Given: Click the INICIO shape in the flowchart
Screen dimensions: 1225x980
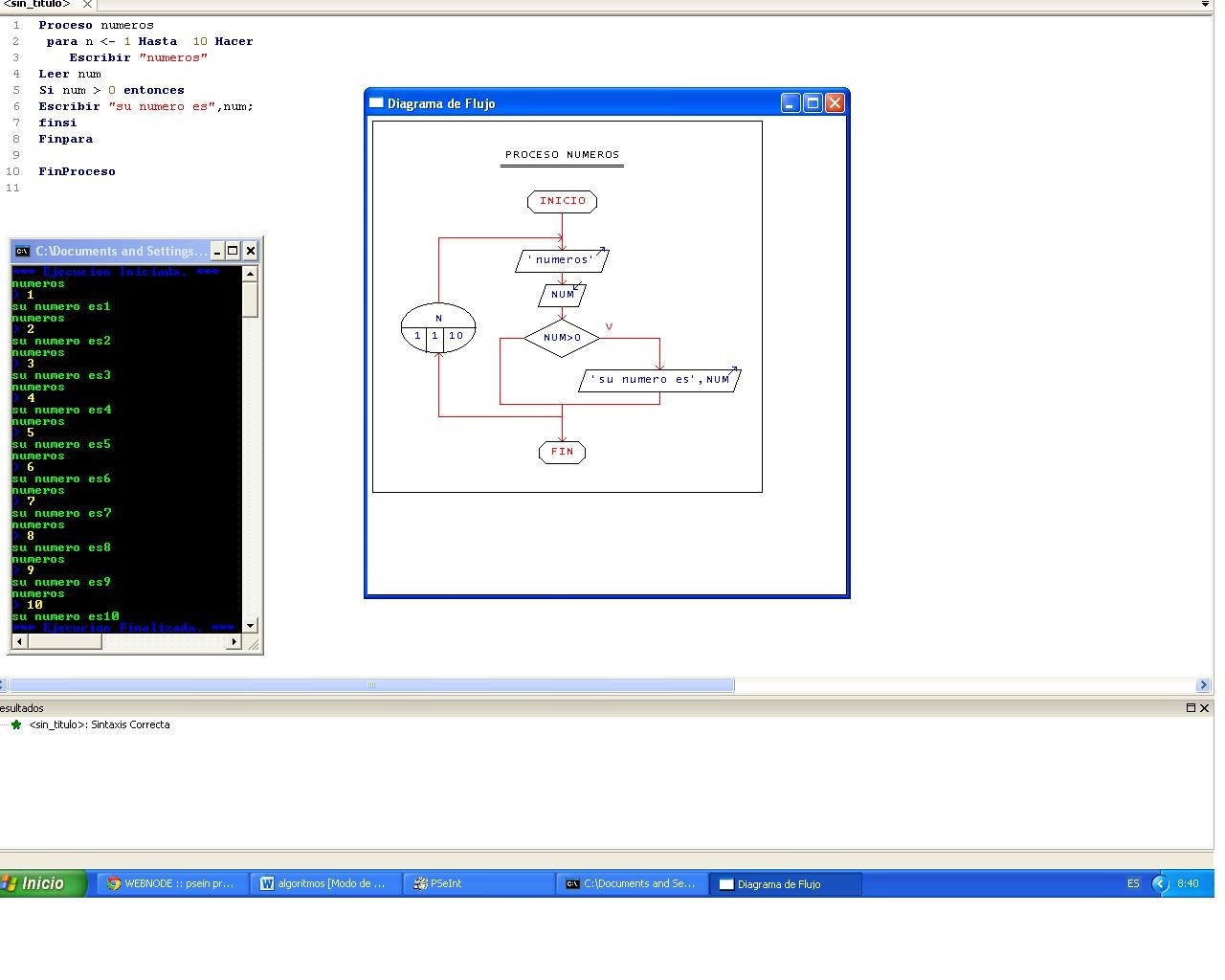Looking at the screenshot, I should tap(562, 201).
